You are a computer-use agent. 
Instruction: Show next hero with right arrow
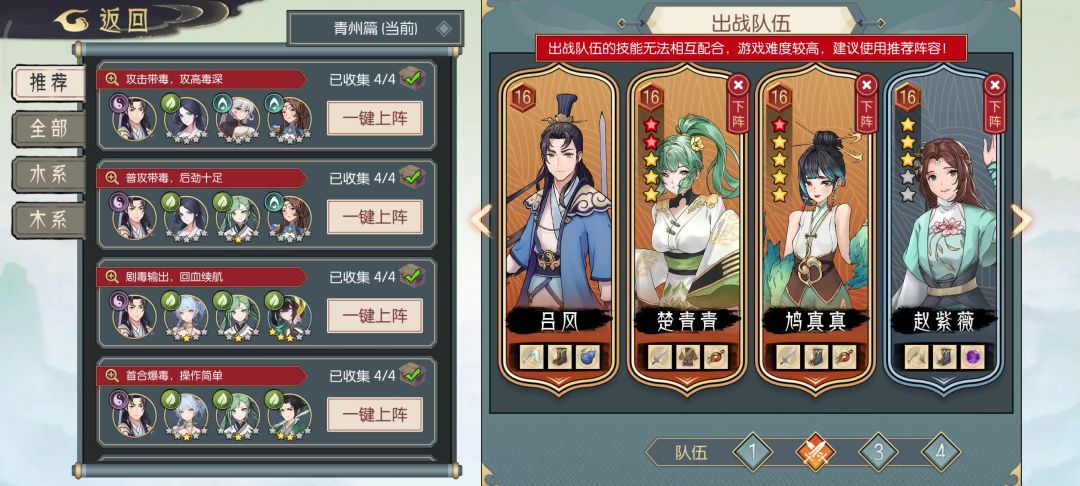1021,220
